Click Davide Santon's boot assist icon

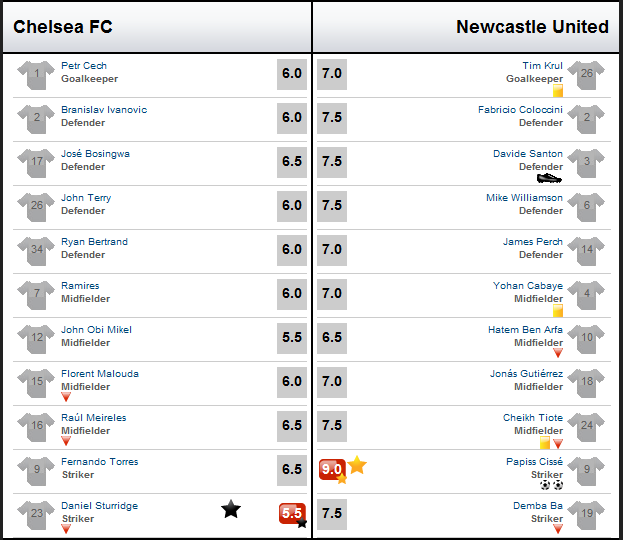point(549,178)
